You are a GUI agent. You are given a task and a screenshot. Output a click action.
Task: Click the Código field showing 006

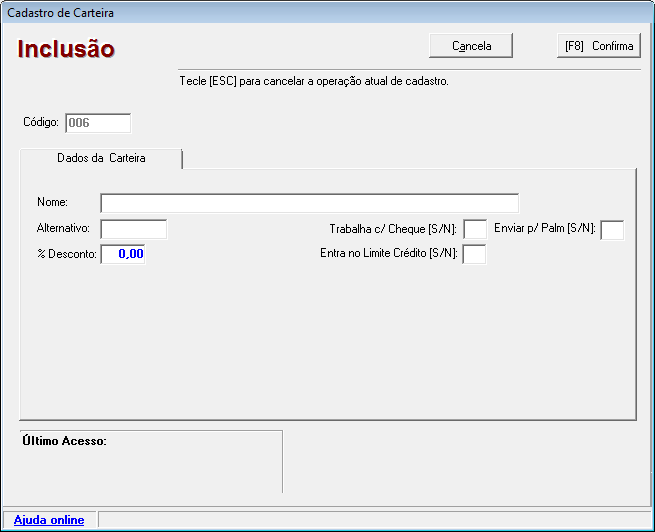[x=98, y=123]
